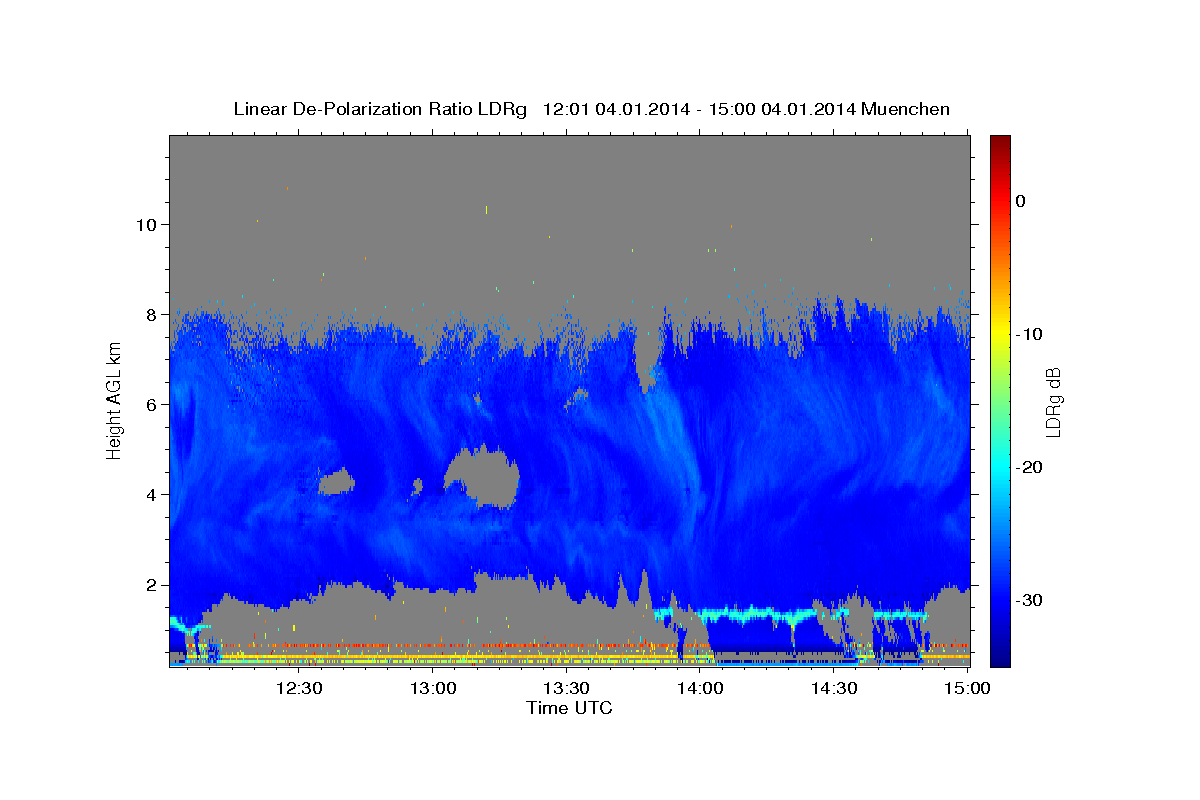Click the height tick label 6

[x=150, y=404]
